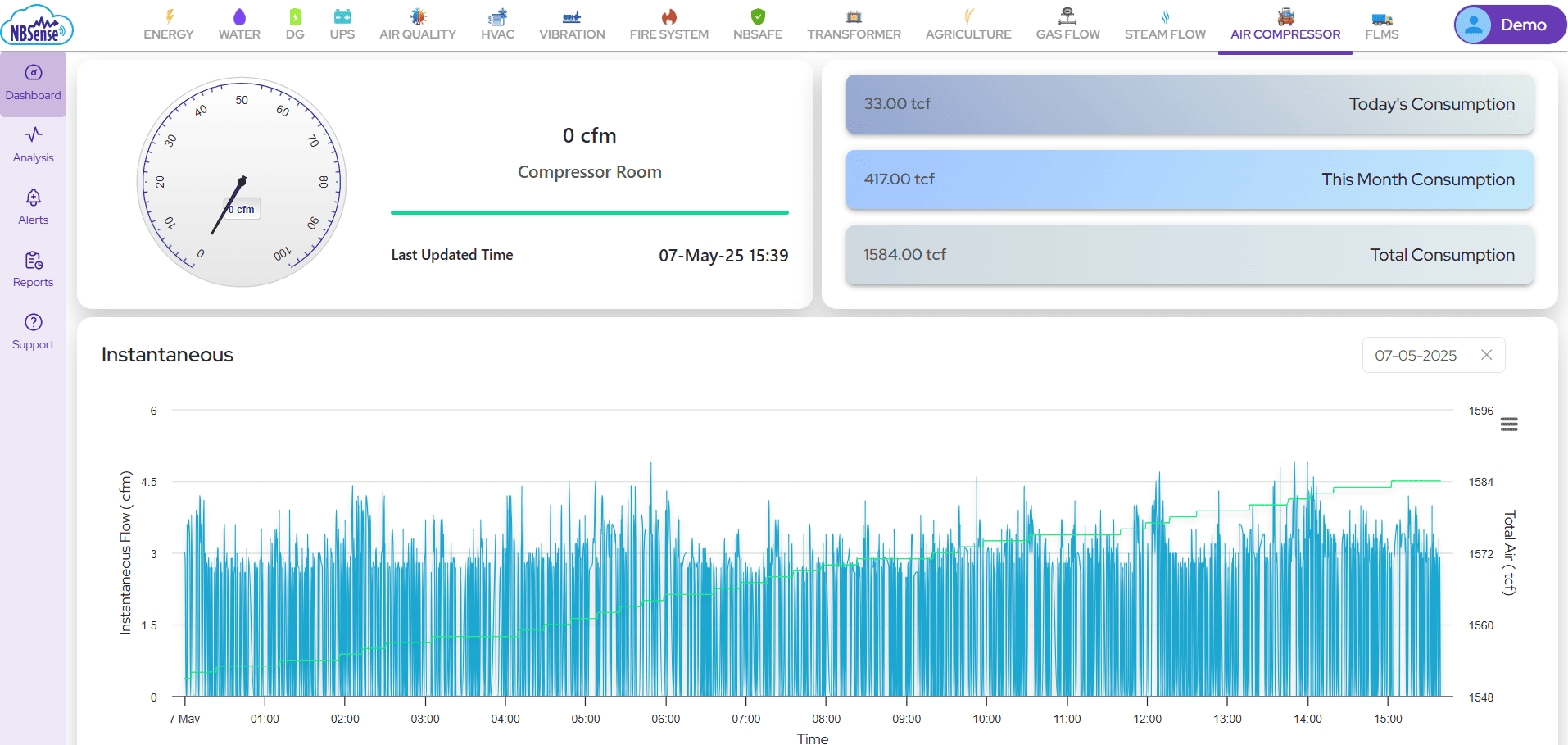The width and height of the screenshot is (1568, 745).
Task: Select the AIR COMPRESSOR tab label
Action: tap(1285, 34)
